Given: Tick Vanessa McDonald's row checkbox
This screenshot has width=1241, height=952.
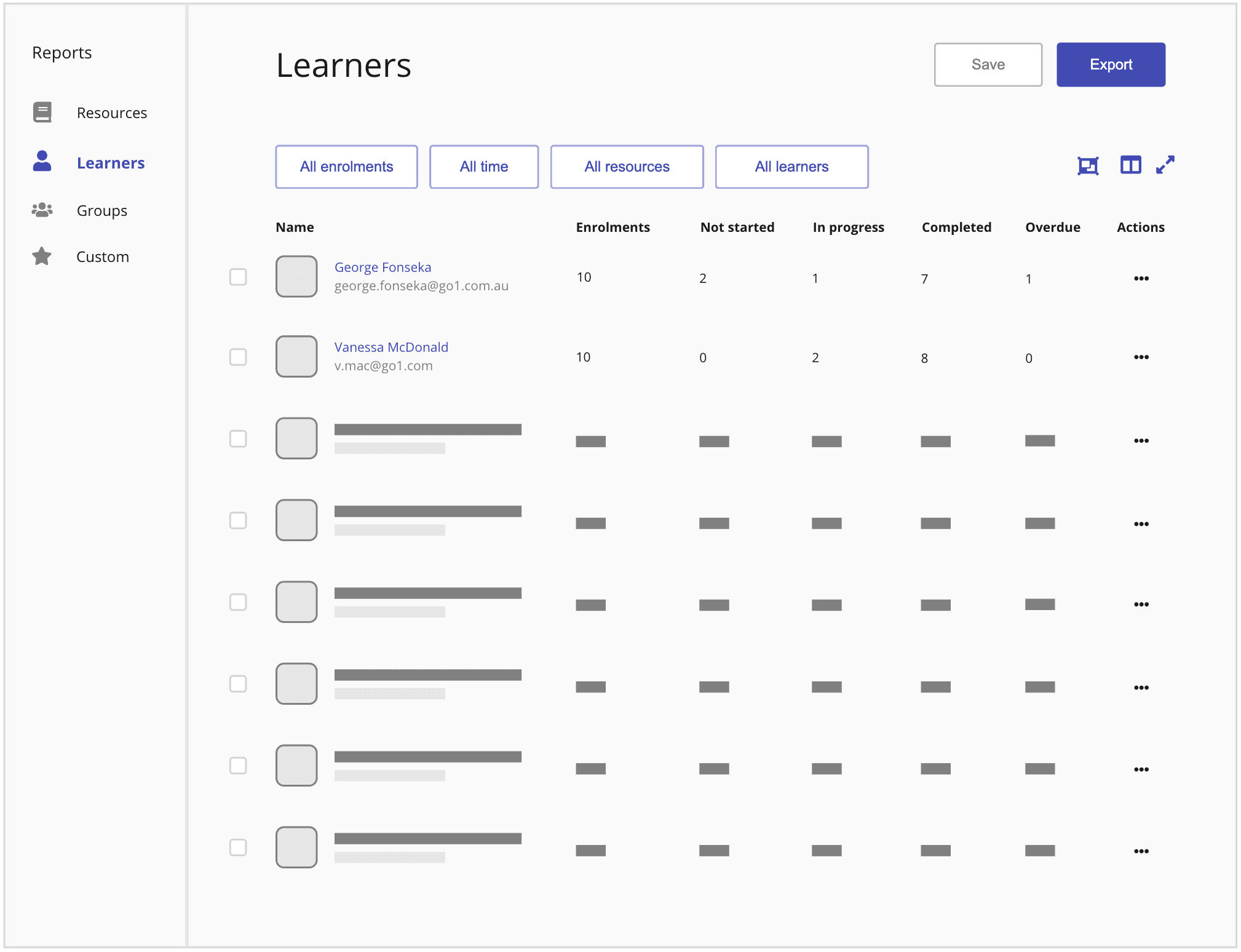Looking at the screenshot, I should [238, 357].
